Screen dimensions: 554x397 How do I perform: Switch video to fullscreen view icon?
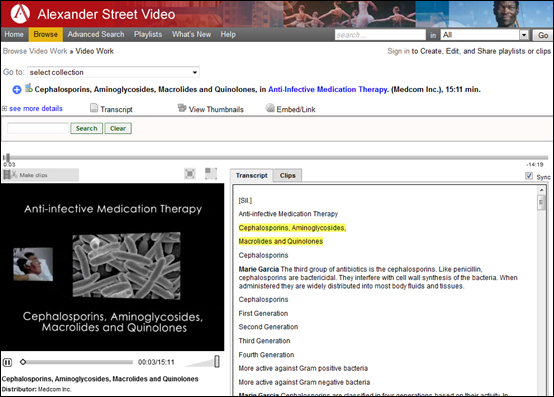coord(190,173)
